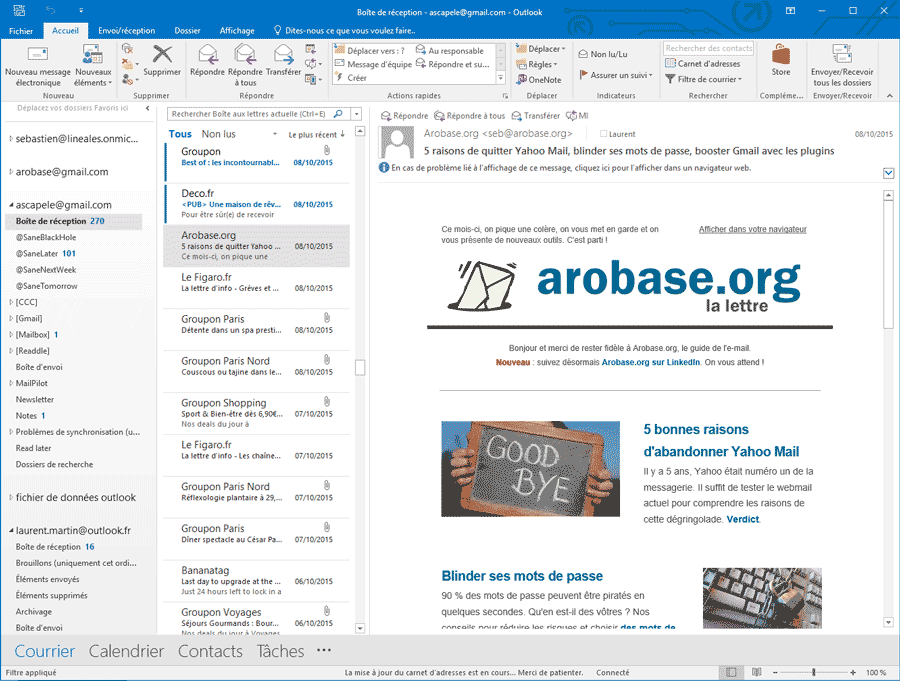
Task: Open the Déplacer dropdown in ribbon
Action: pos(541,49)
